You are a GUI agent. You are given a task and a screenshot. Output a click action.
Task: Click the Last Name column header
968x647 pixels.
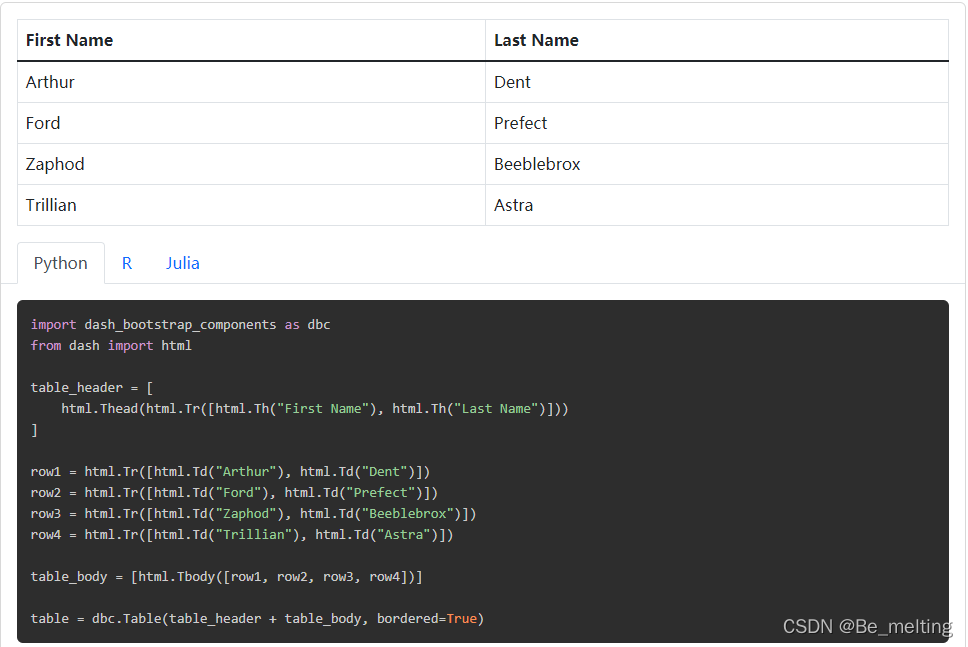pyautogui.click(x=717, y=40)
